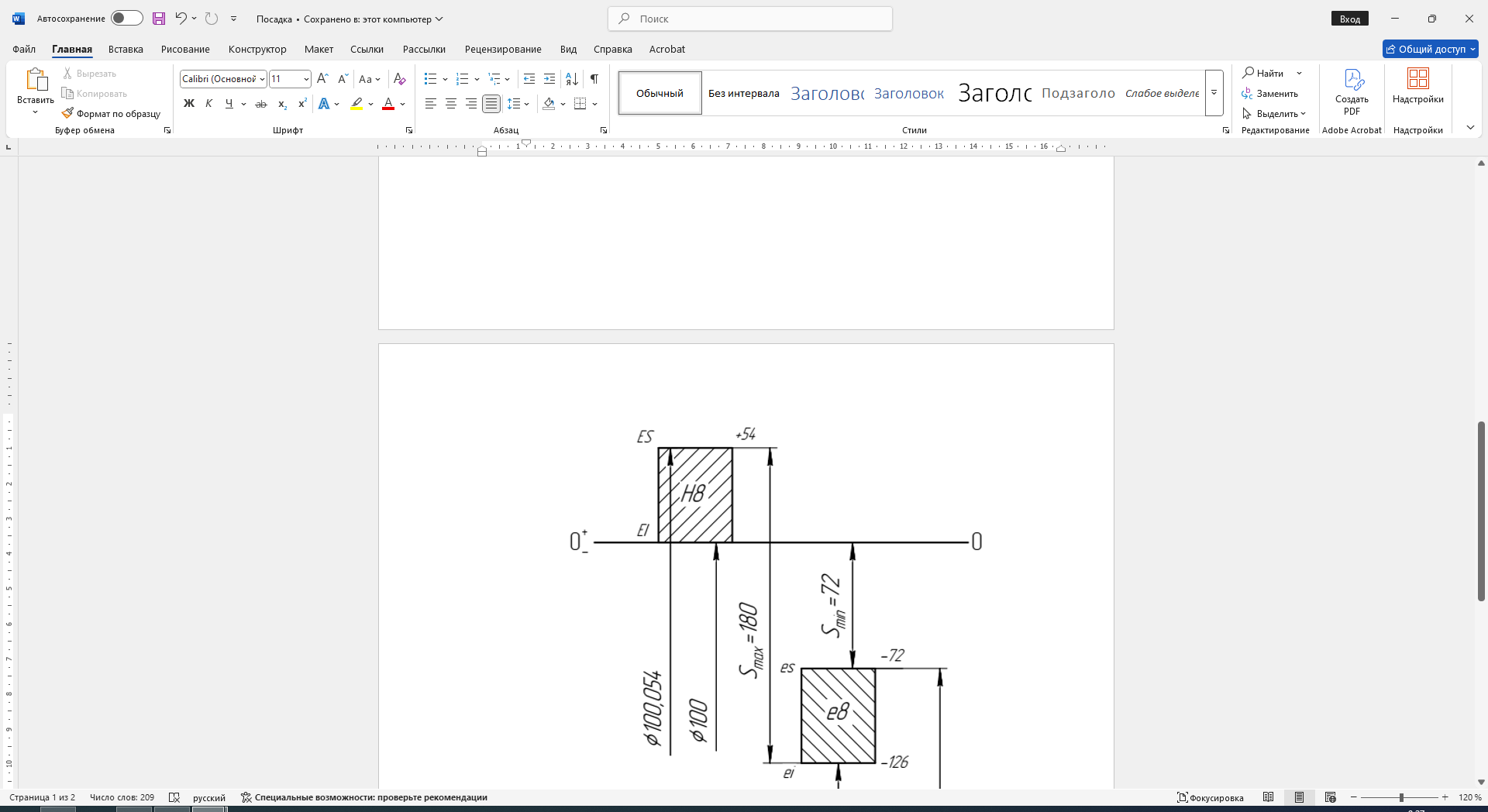Screen dimensions: 1488x812
Task: Justify text alignment
Action: pos(491,104)
